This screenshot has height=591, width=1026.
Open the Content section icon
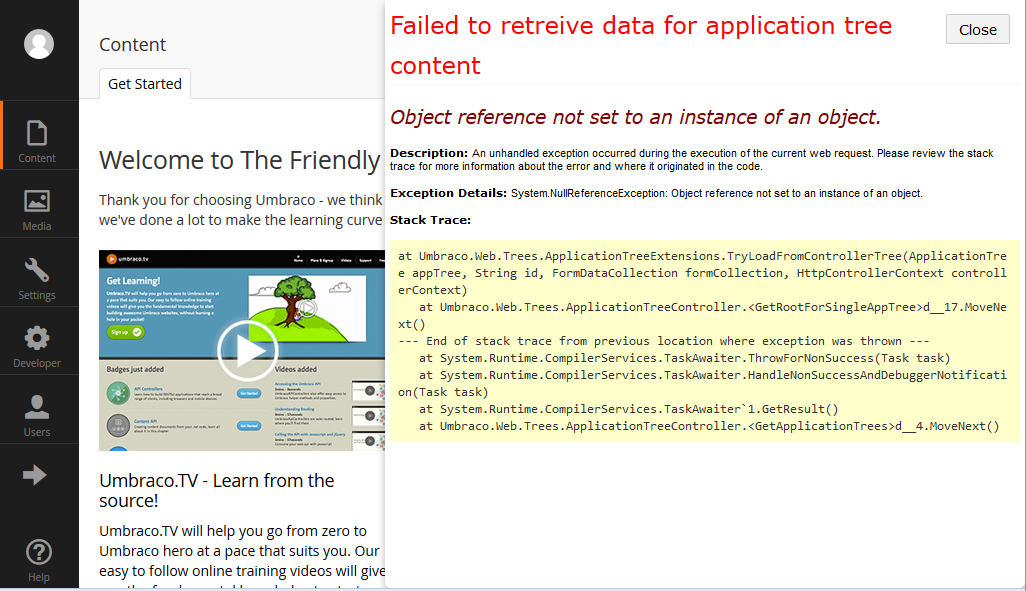[x=37, y=134]
